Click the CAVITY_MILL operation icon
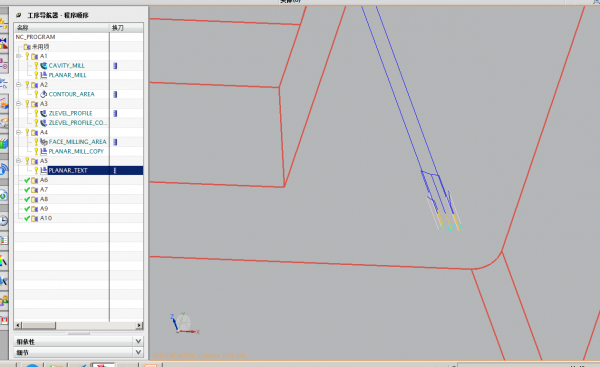This screenshot has height=367, width=600. (44, 65)
